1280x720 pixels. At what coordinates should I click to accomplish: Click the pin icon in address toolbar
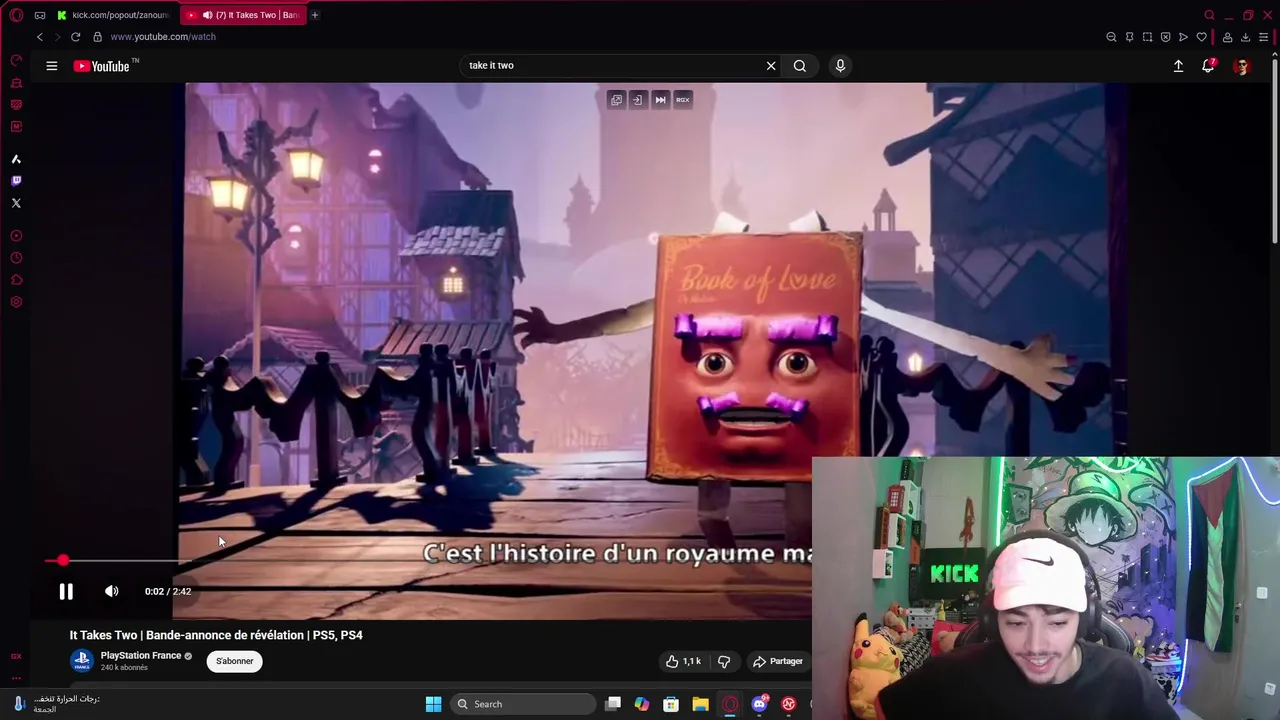(1129, 37)
